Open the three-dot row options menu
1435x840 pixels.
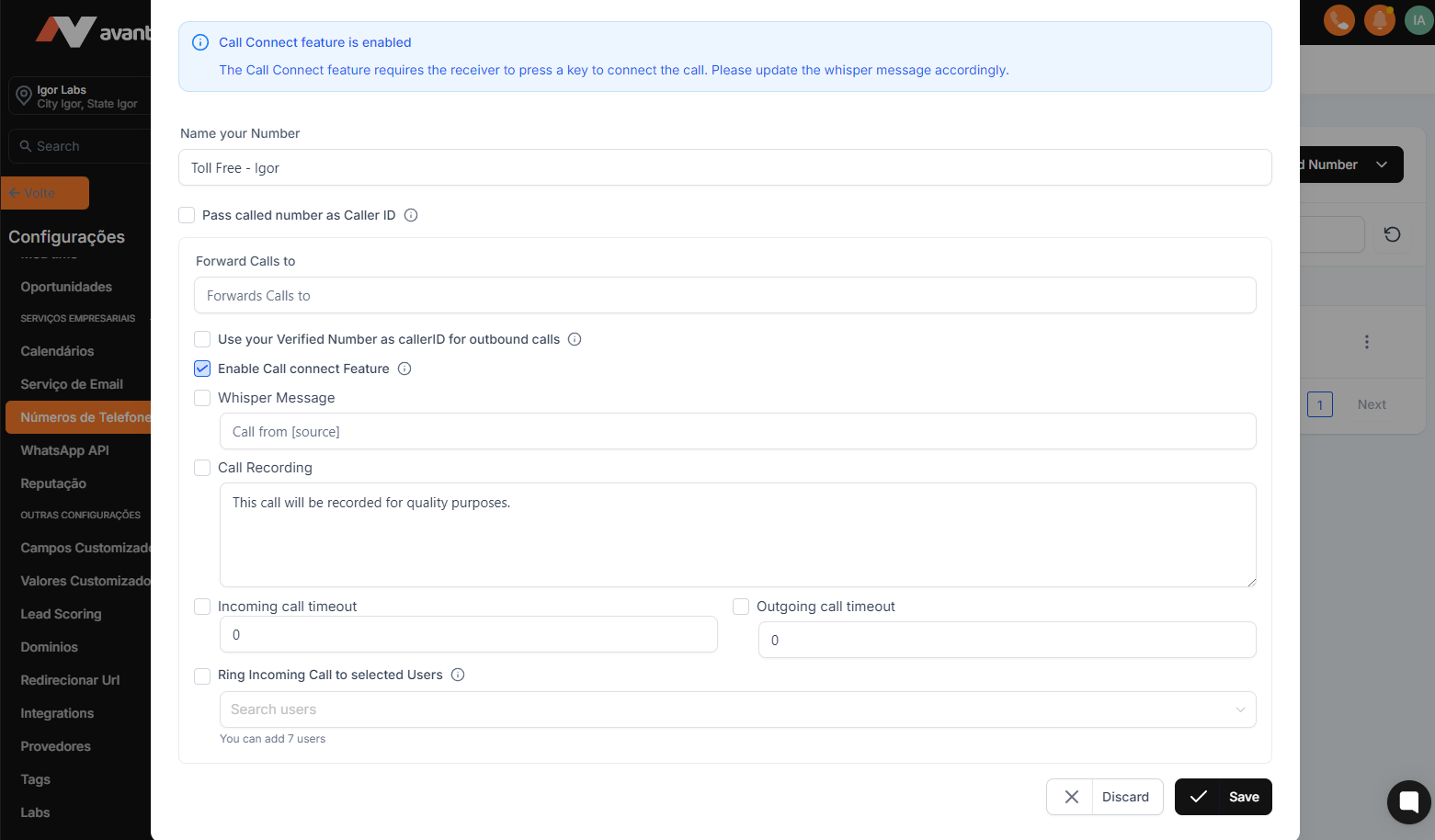1366,342
